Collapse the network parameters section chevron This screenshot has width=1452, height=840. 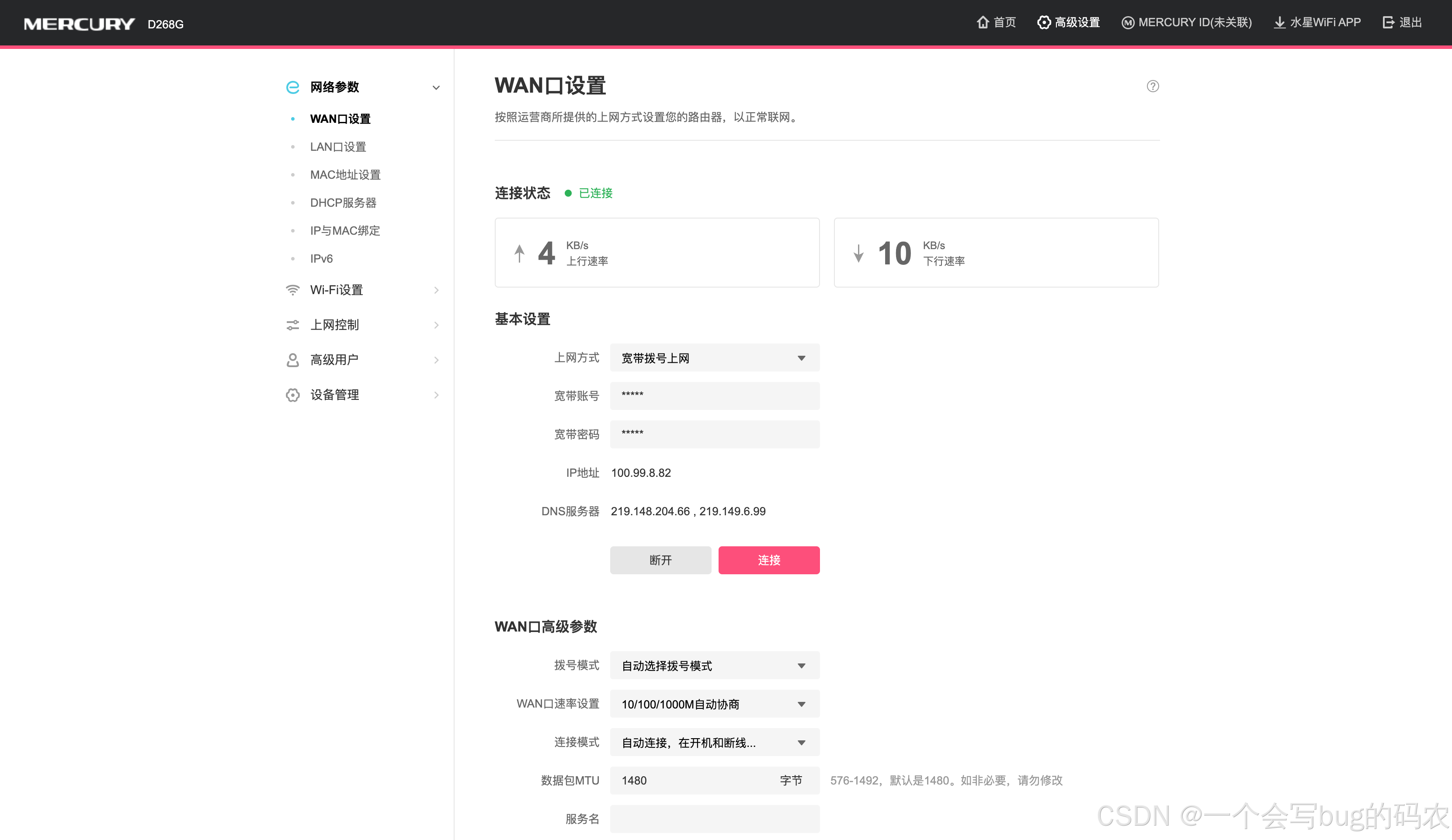click(436, 87)
